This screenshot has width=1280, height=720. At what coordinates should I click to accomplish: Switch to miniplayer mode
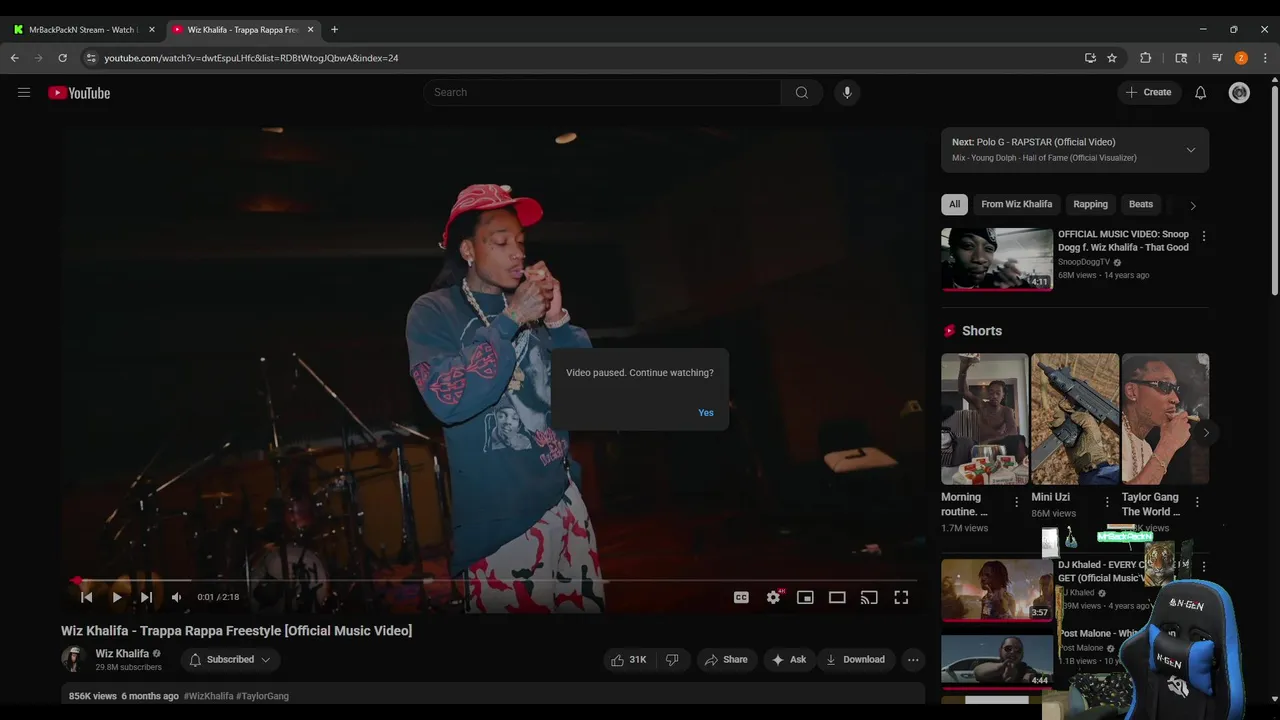tap(805, 597)
